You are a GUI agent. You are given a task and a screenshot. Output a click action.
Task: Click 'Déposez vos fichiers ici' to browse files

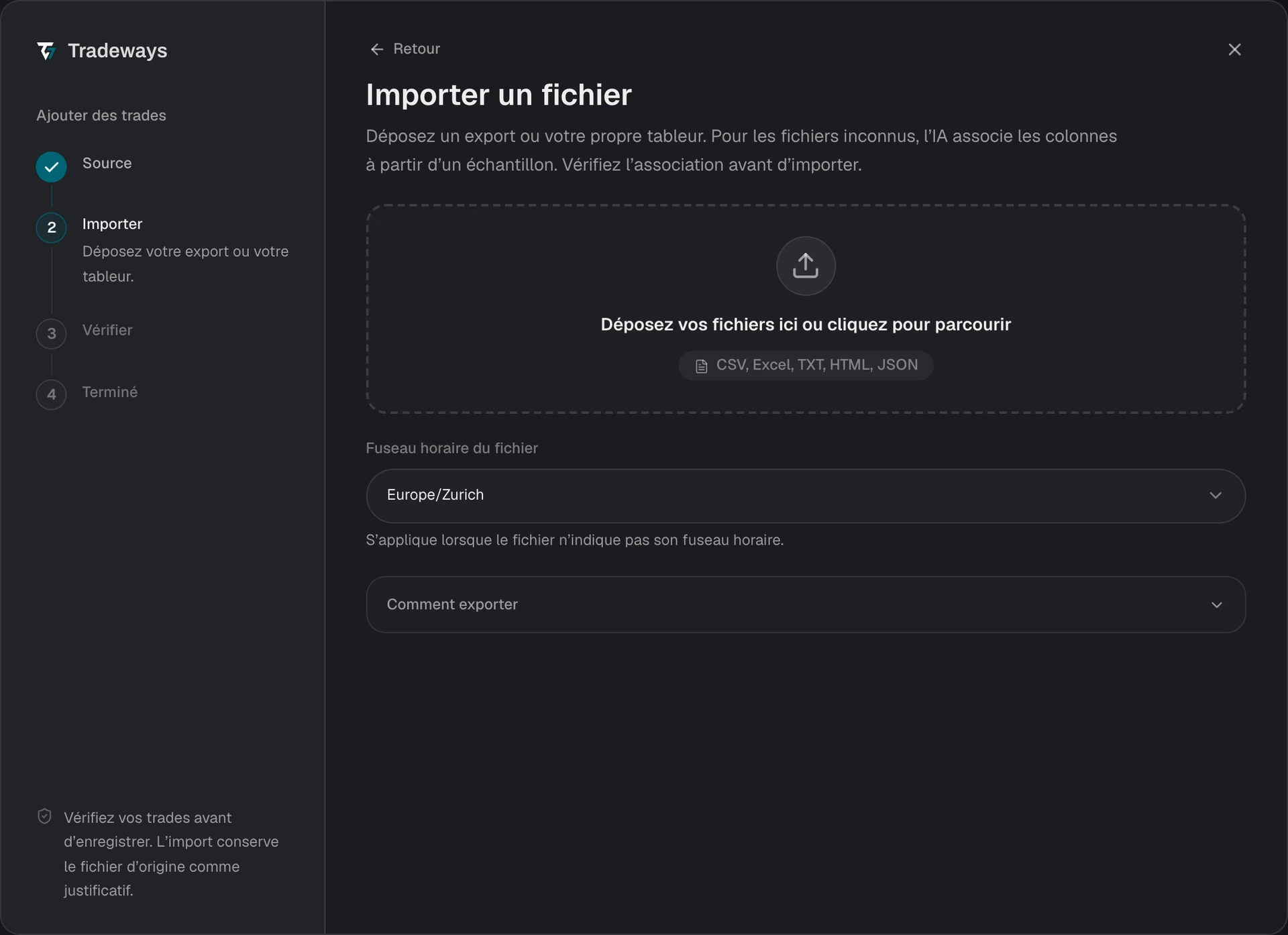[806, 325]
